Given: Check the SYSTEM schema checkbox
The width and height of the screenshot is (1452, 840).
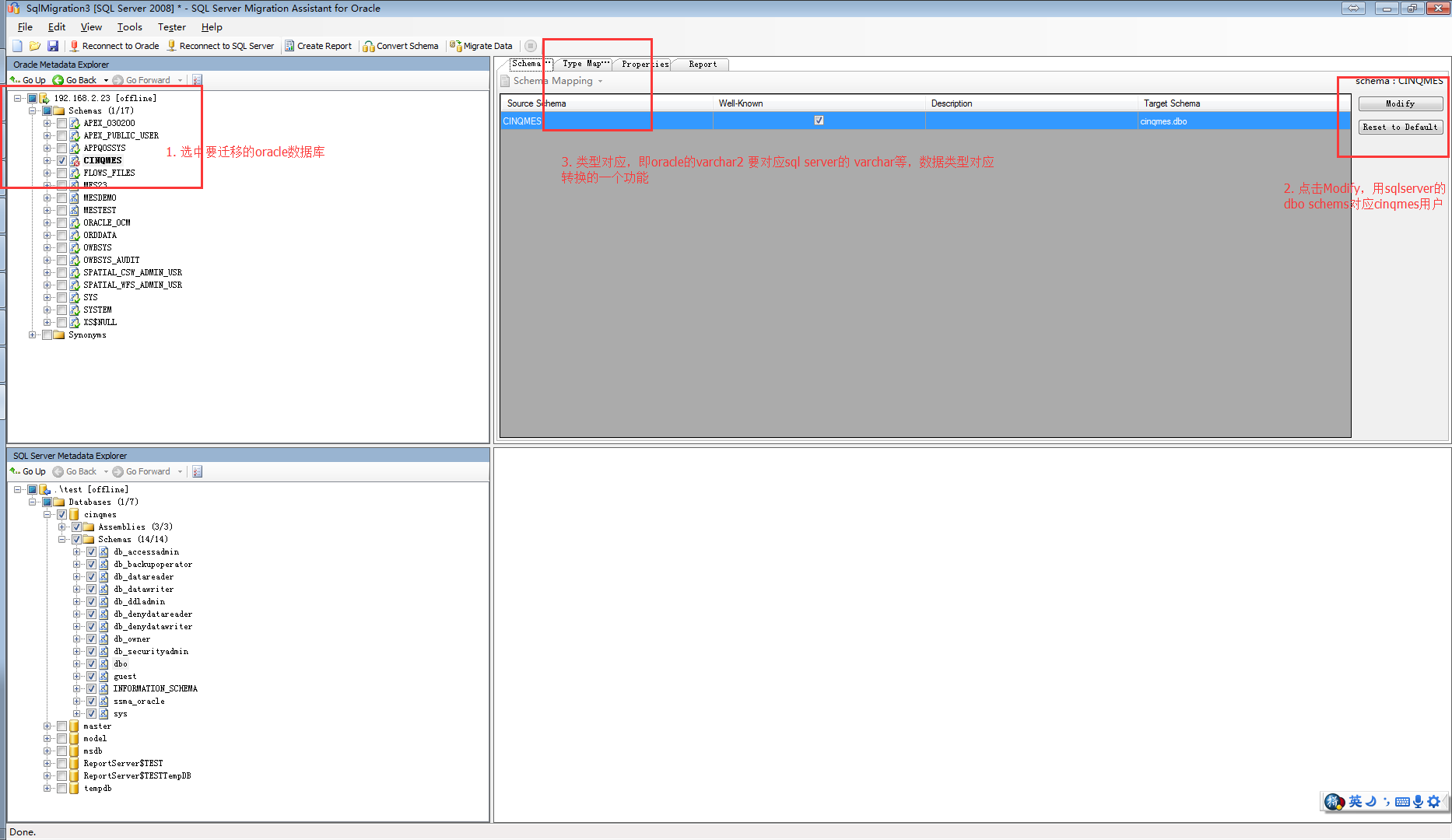Looking at the screenshot, I should [x=61, y=310].
